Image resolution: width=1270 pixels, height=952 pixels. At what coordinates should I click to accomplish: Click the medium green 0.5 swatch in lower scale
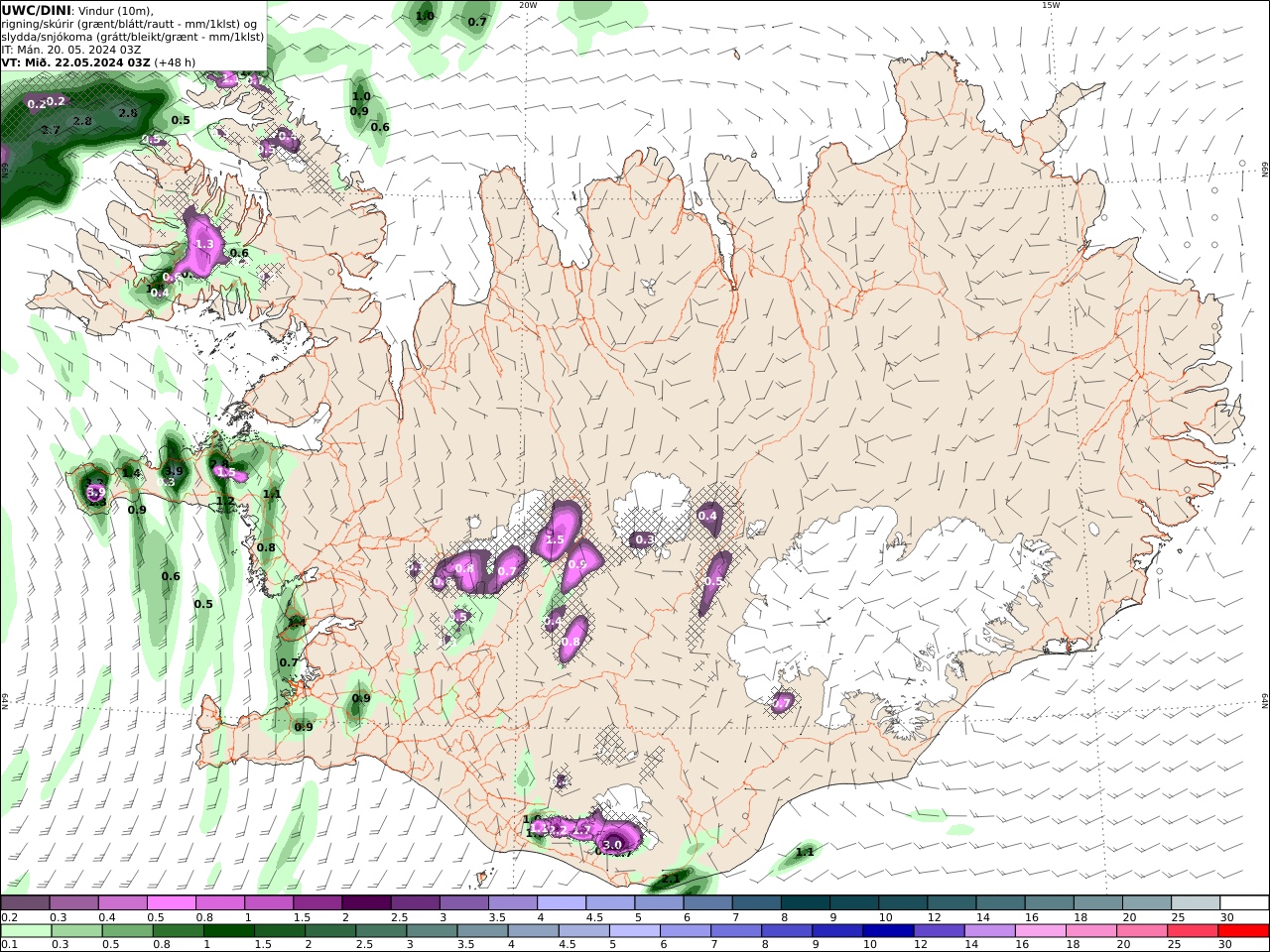pos(127,930)
